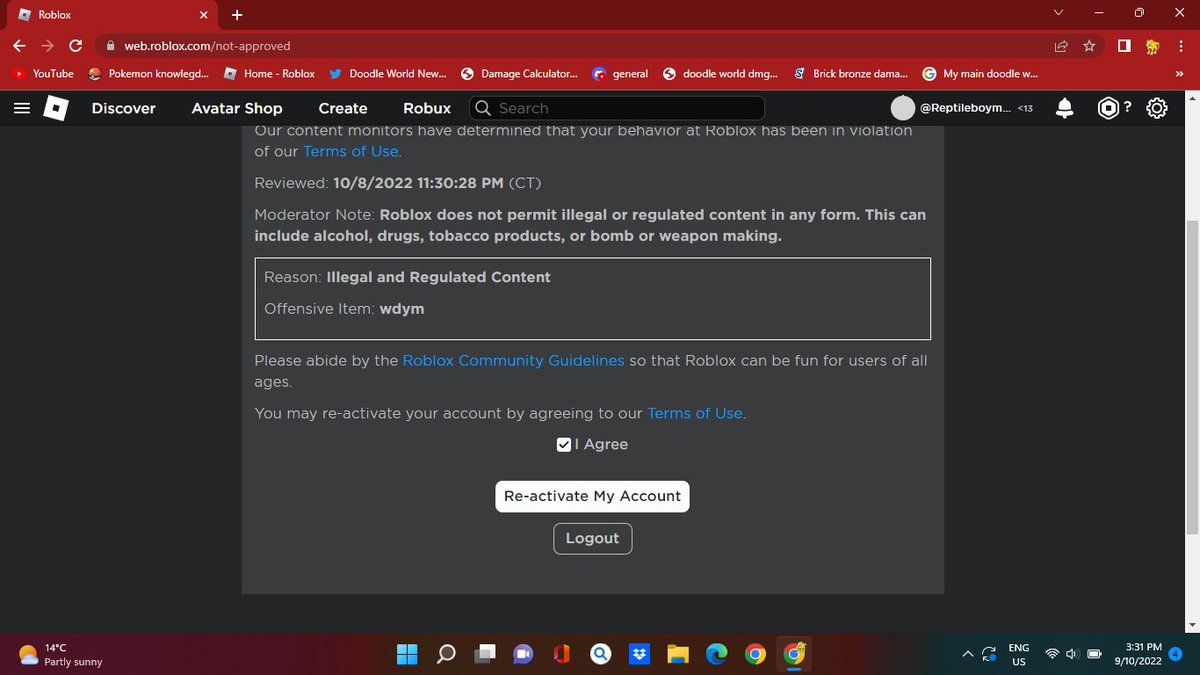Open the general bookmark
The height and width of the screenshot is (675, 1200).
(620, 73)
